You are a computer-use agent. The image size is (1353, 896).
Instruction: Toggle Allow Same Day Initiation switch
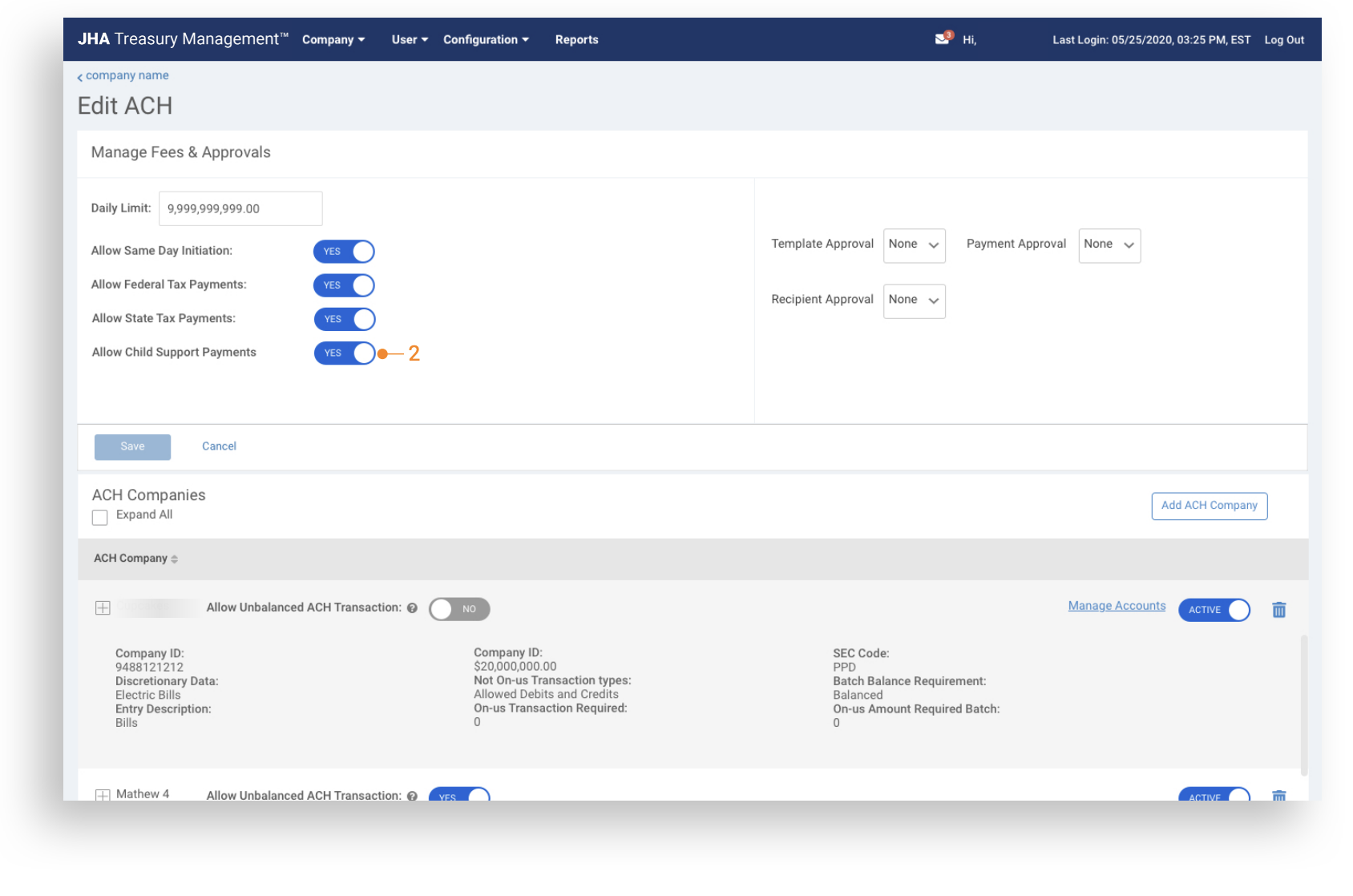coord(344,252)
